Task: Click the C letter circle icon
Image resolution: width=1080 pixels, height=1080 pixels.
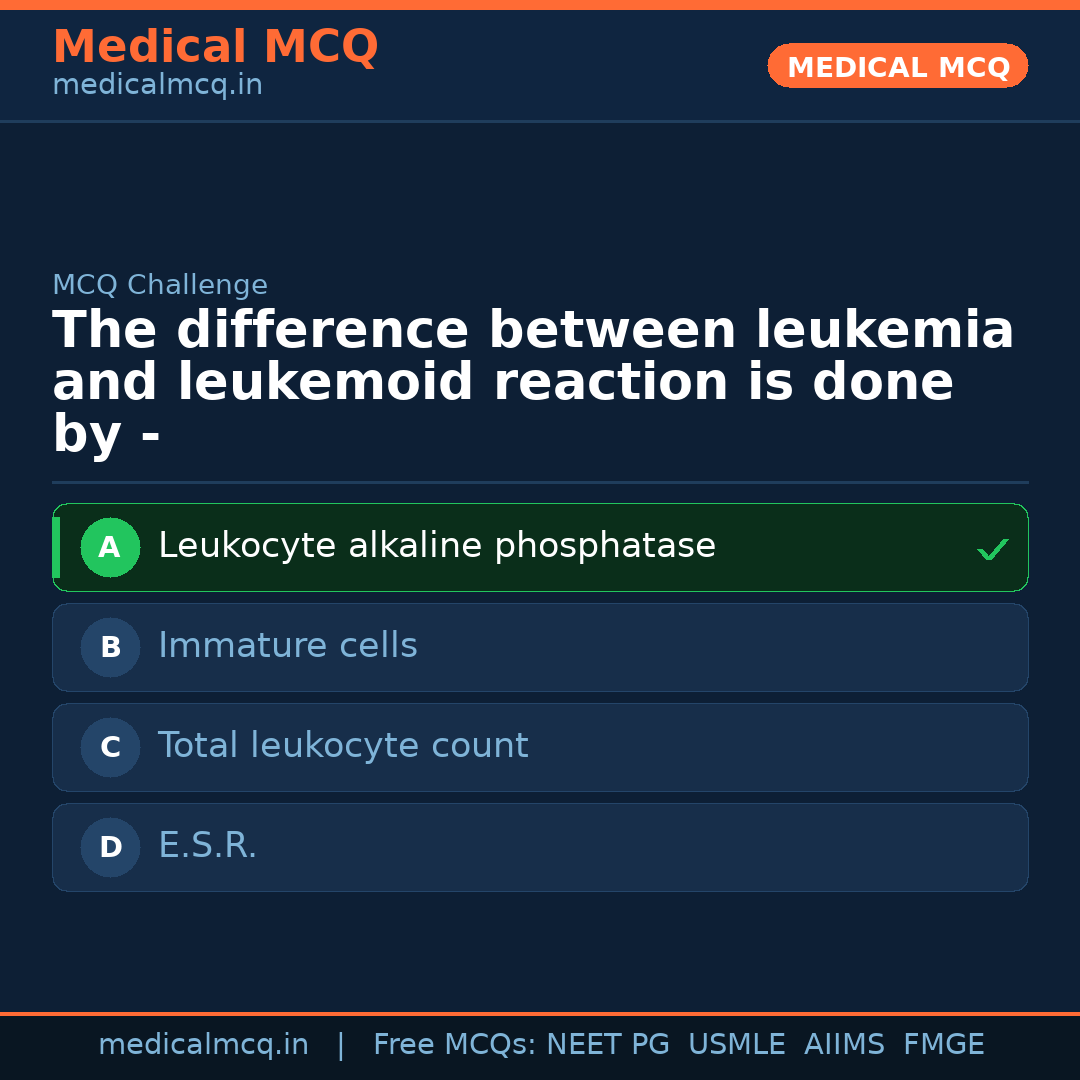Action: click(x=110, y=748)
